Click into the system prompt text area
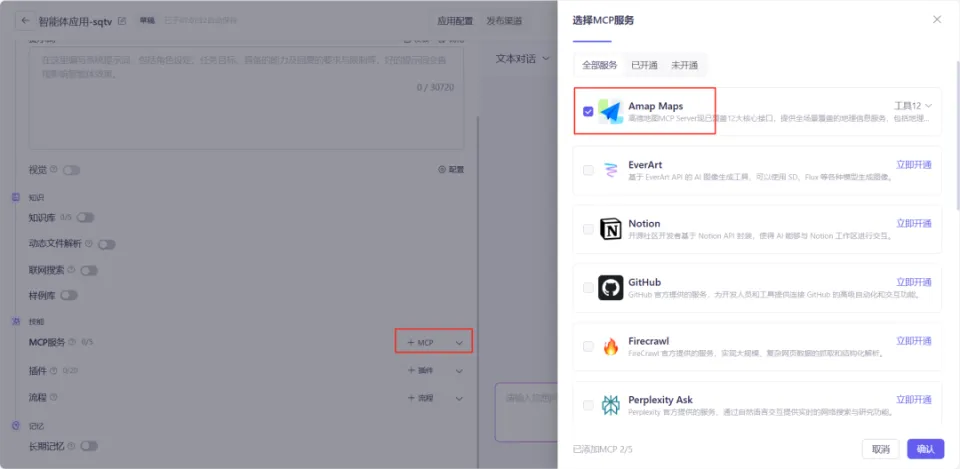The width and height of the screenshot is (960, 469). pyautogui.click(x=246, y=98)
